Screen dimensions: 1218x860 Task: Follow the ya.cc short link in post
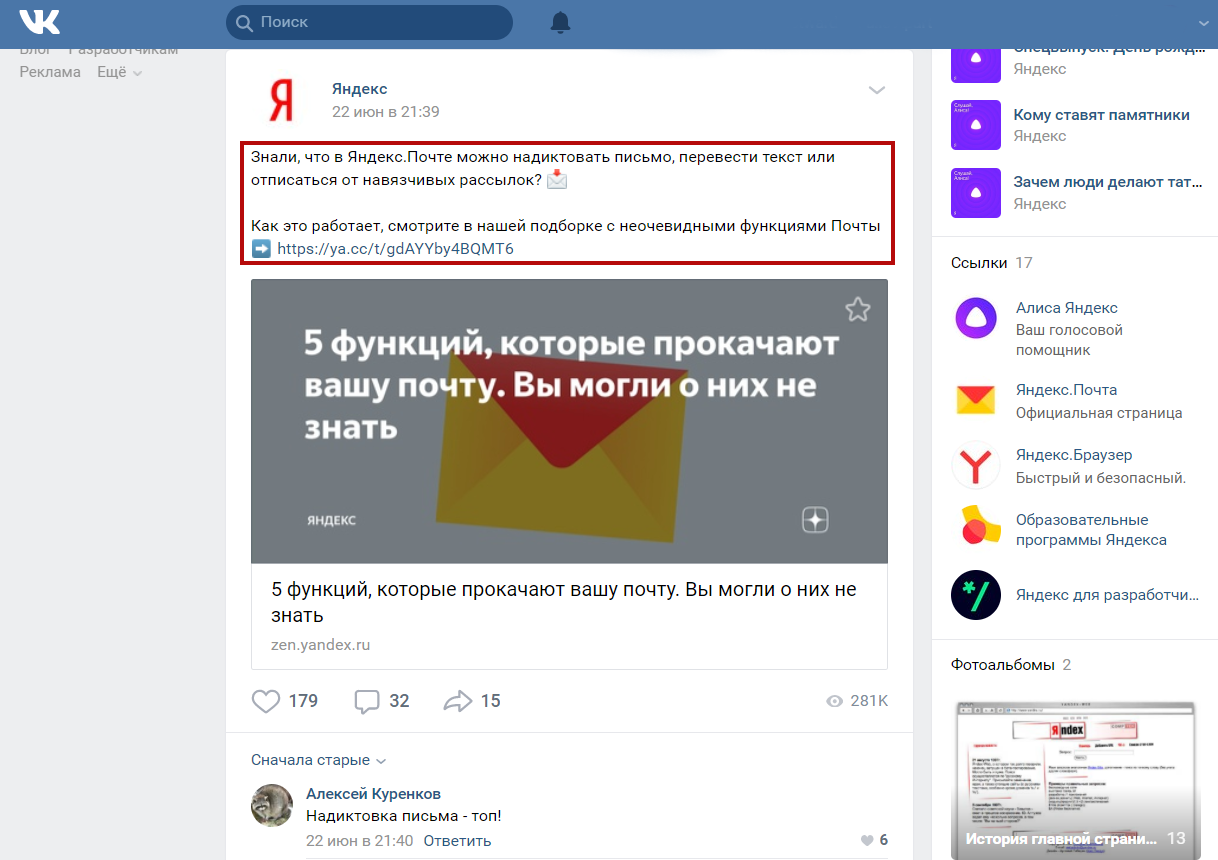[x=395, y=248]
